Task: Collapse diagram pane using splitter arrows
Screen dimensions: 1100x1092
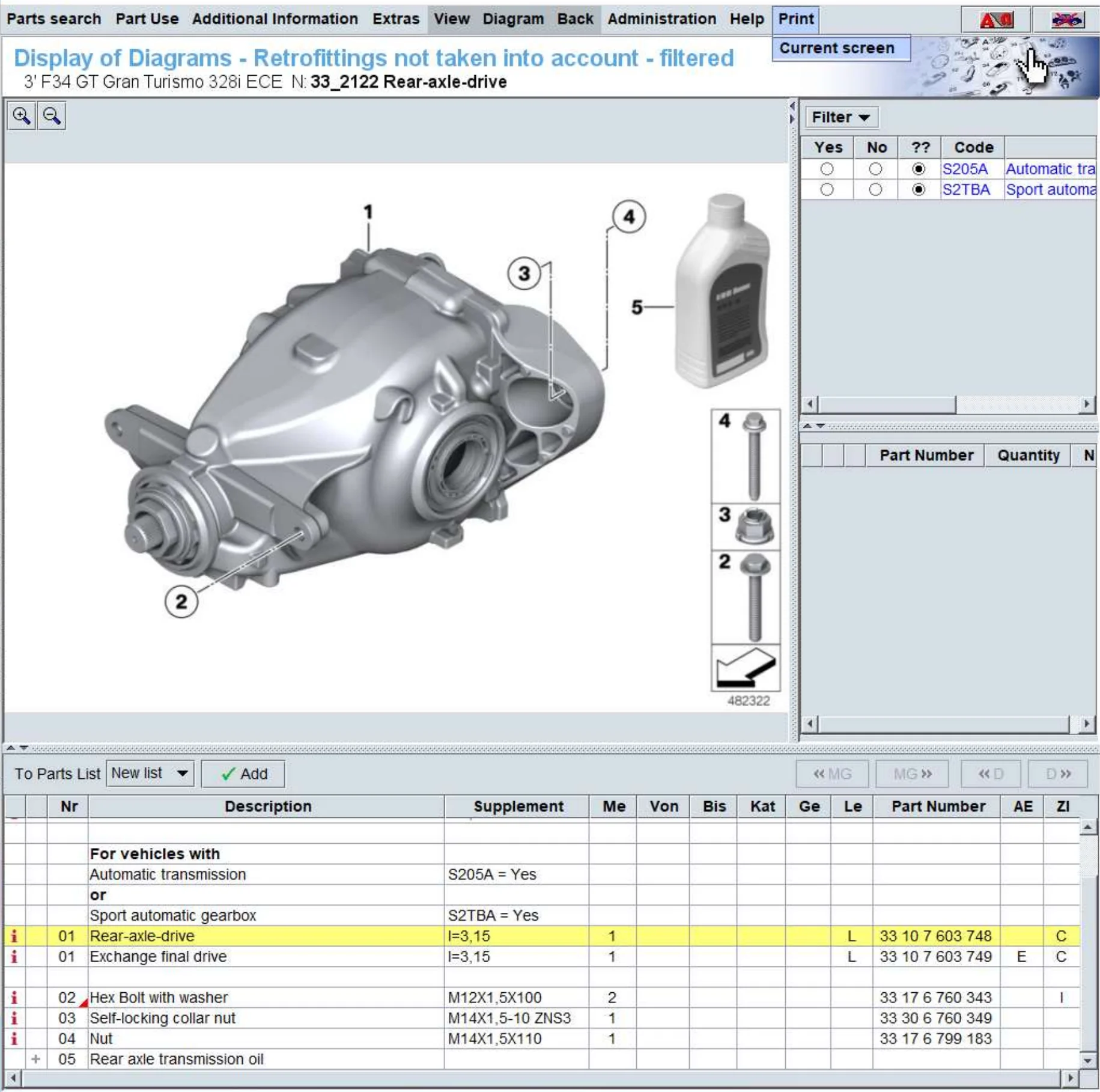Action: [792, 112]
